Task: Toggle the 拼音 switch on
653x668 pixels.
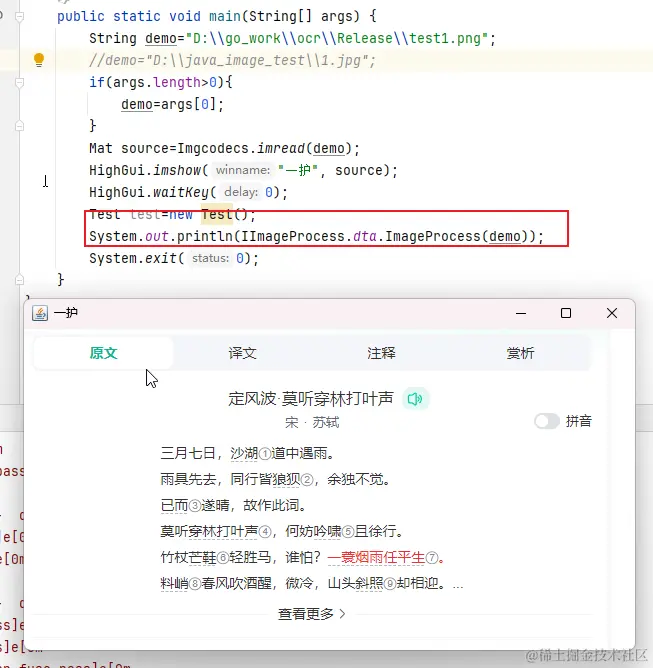Action: pyautogui.click(x=547, y=421)
